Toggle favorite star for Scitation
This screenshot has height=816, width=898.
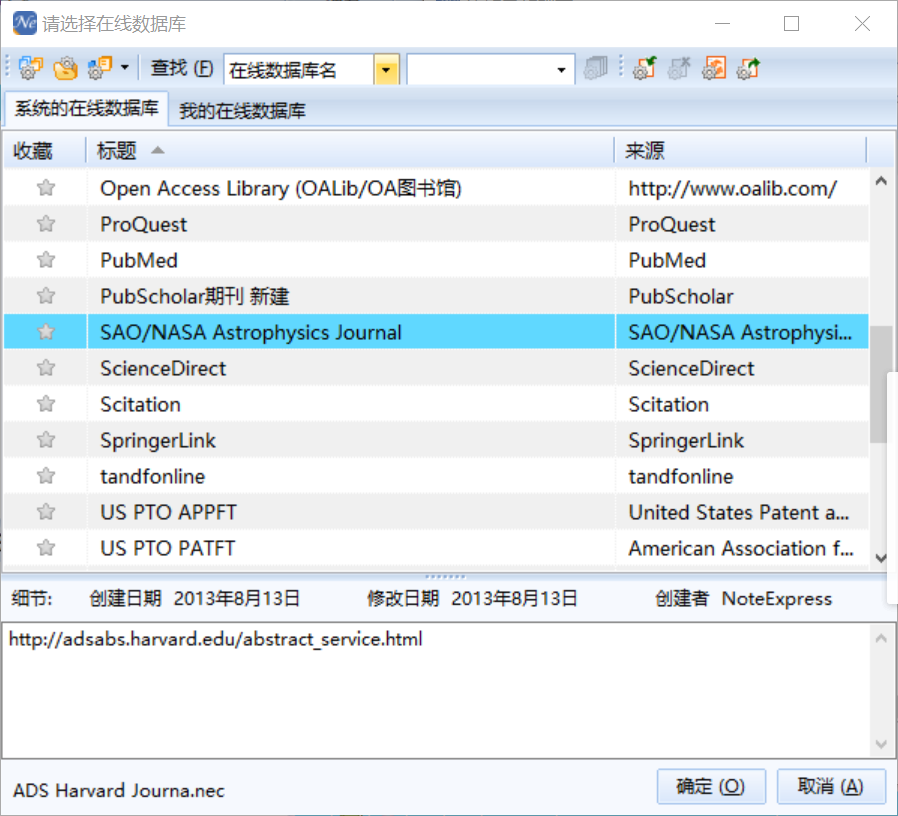click(x=46, y=404)
